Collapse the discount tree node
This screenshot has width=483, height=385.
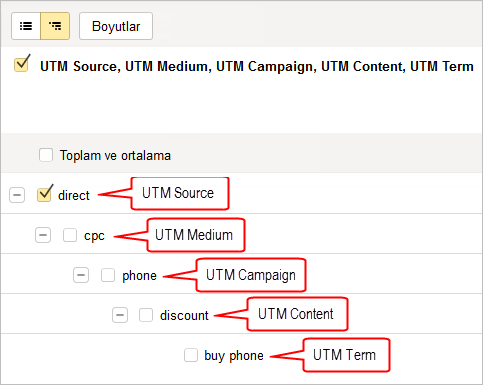(x=120, y=315)
